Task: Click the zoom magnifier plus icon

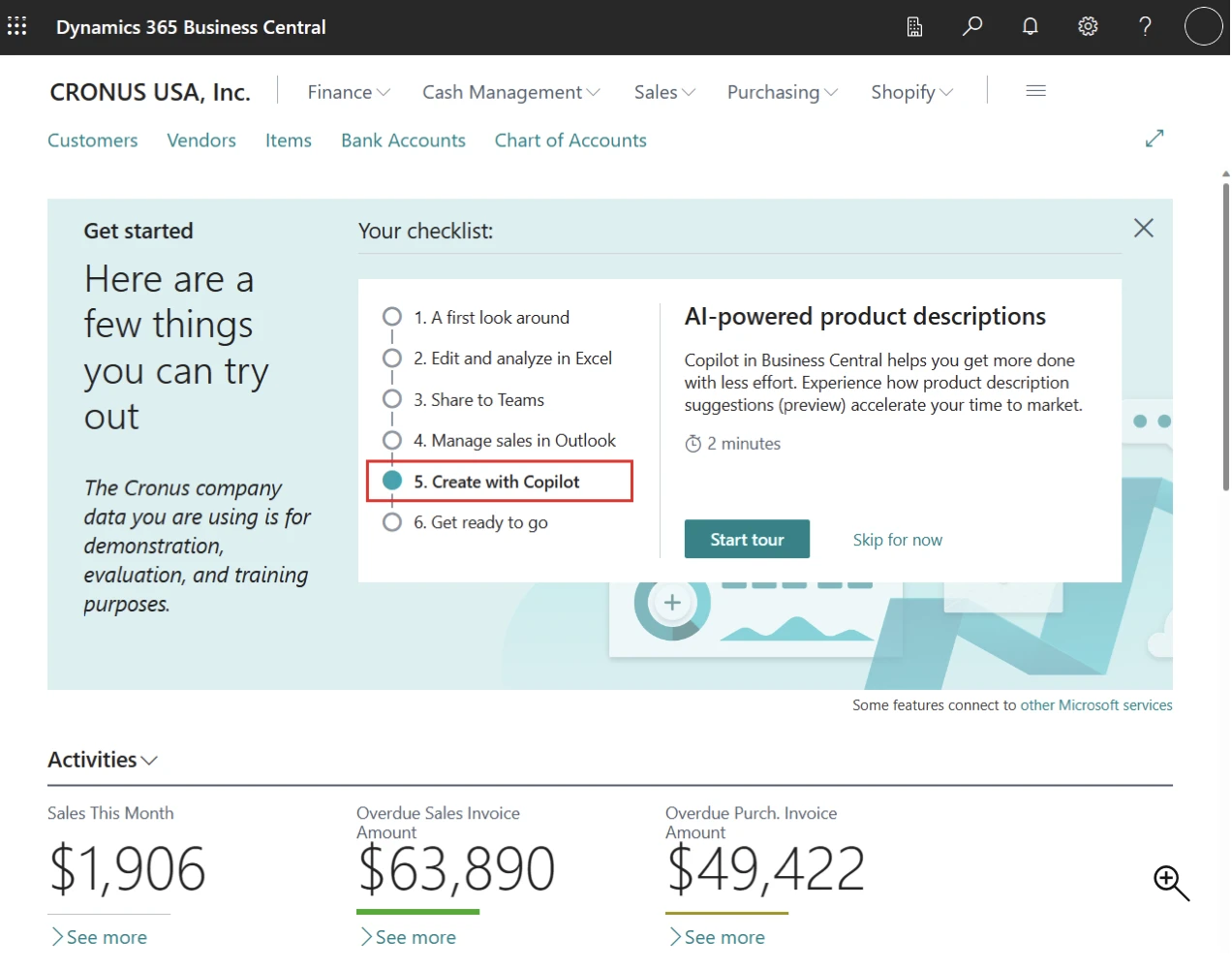Action: (1171, 883)
